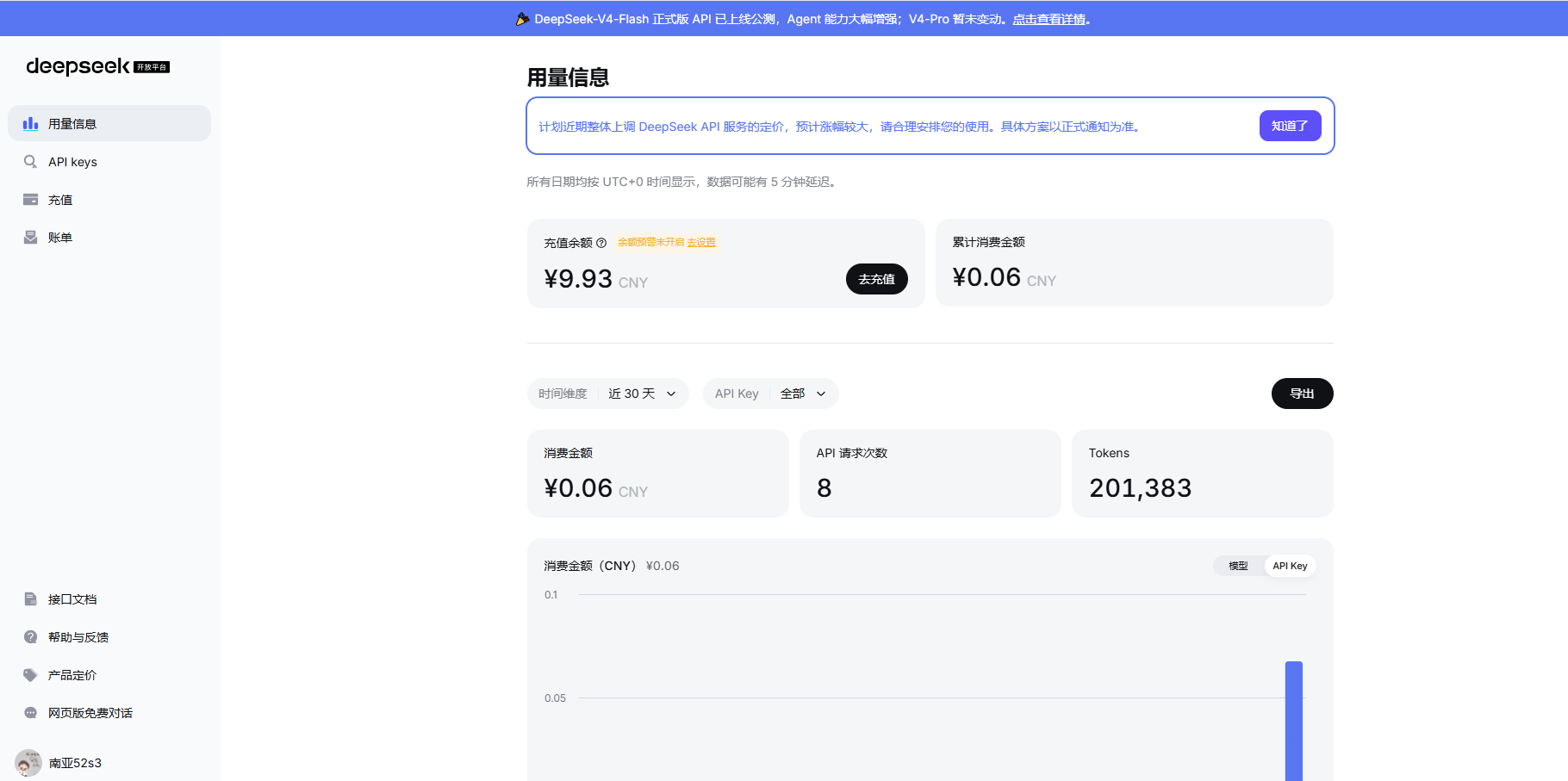The image size is (1568, 781).
Task: Click the 消费金额 card value ¥0.06
Action: [578, 488]
